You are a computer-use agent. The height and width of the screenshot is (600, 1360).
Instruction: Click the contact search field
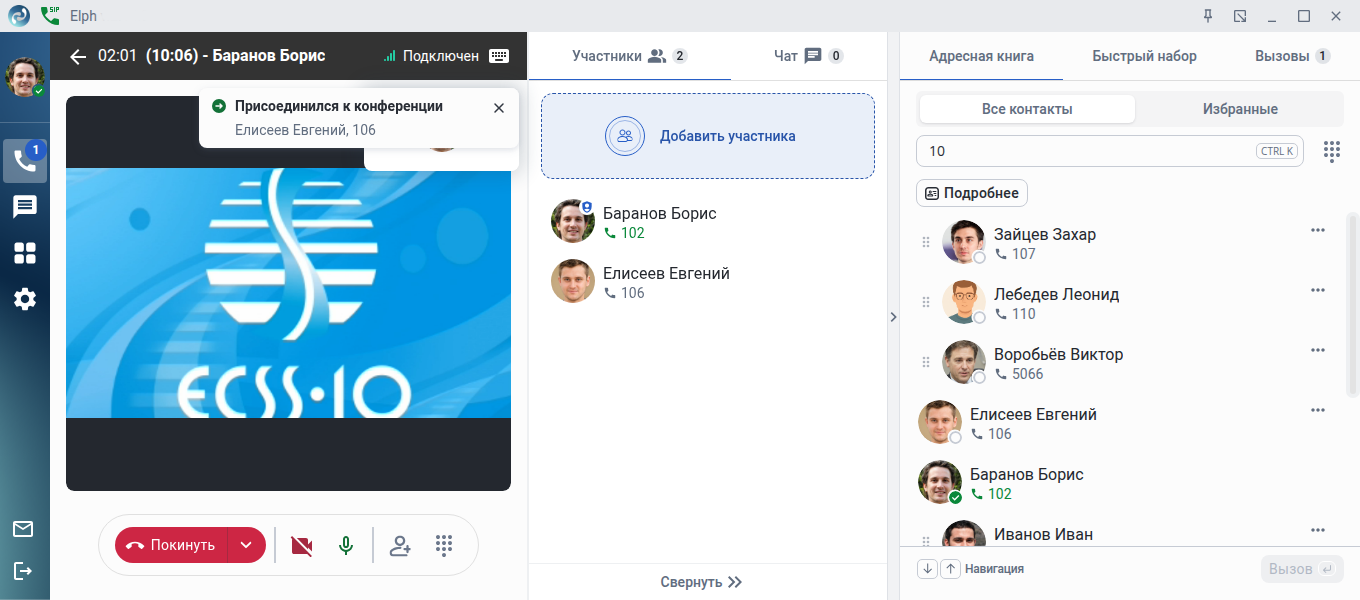coord(1110,151)
